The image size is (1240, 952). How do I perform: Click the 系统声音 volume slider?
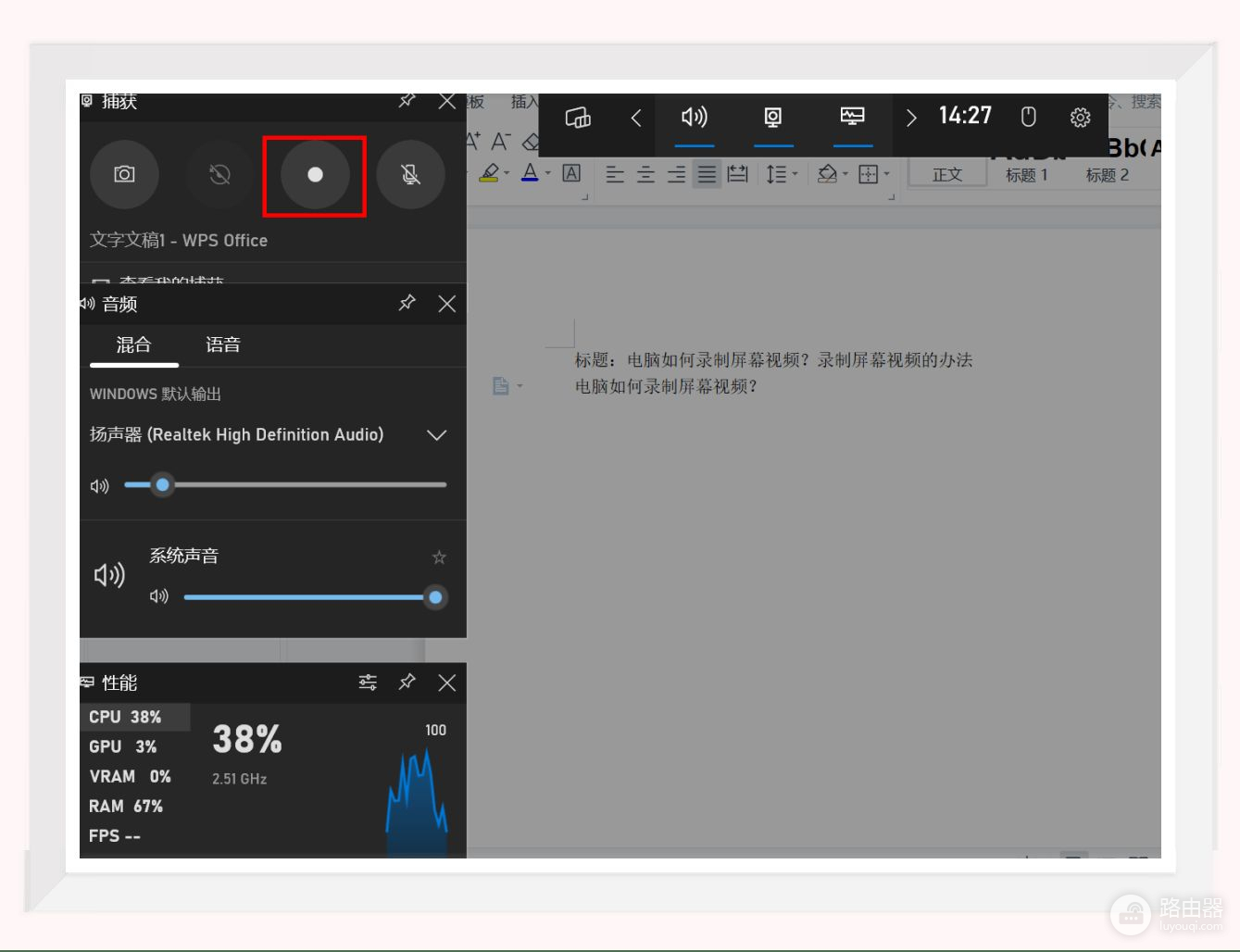coord(306,597)
